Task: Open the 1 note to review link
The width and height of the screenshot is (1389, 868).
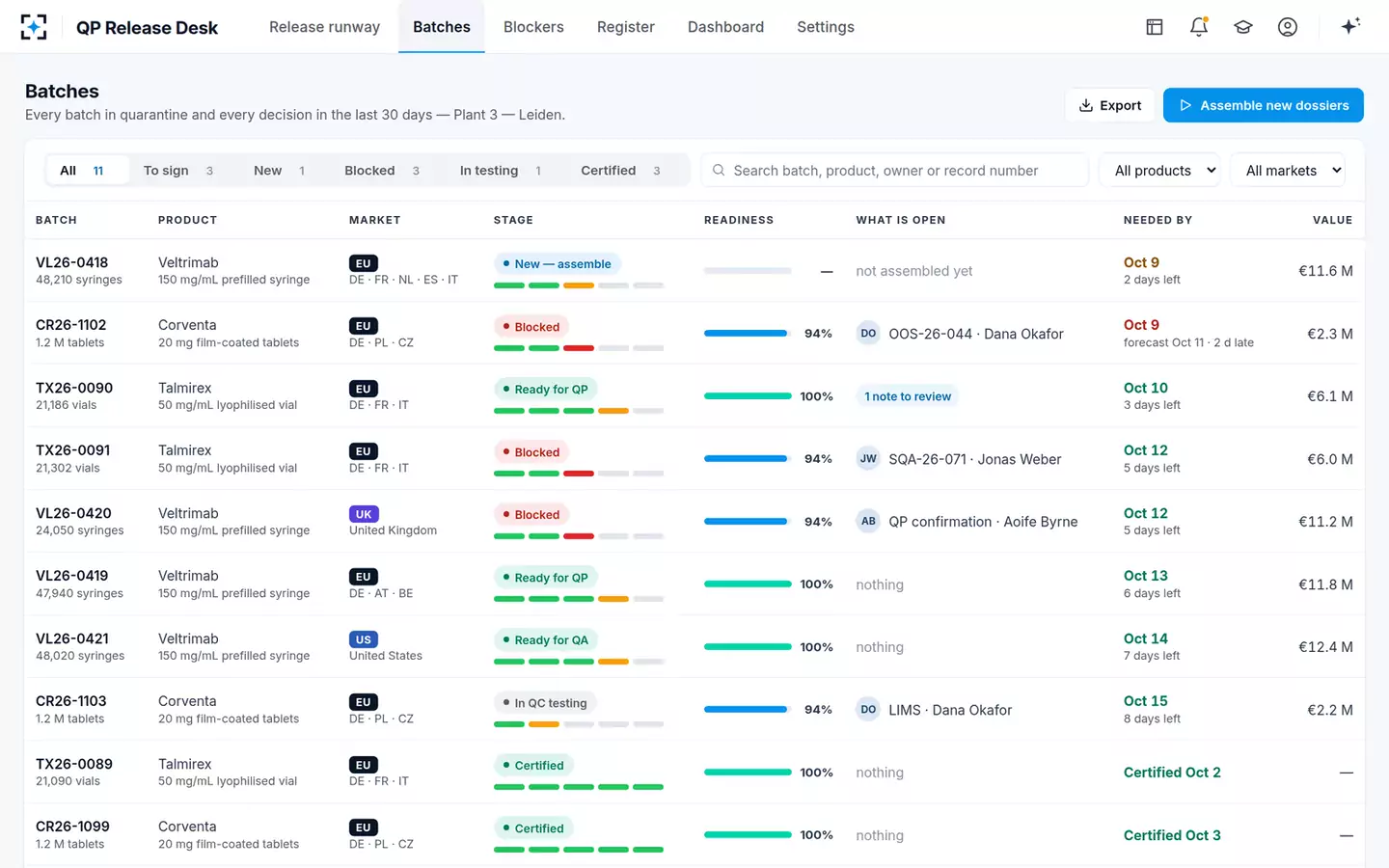Action: pos(908,396)
